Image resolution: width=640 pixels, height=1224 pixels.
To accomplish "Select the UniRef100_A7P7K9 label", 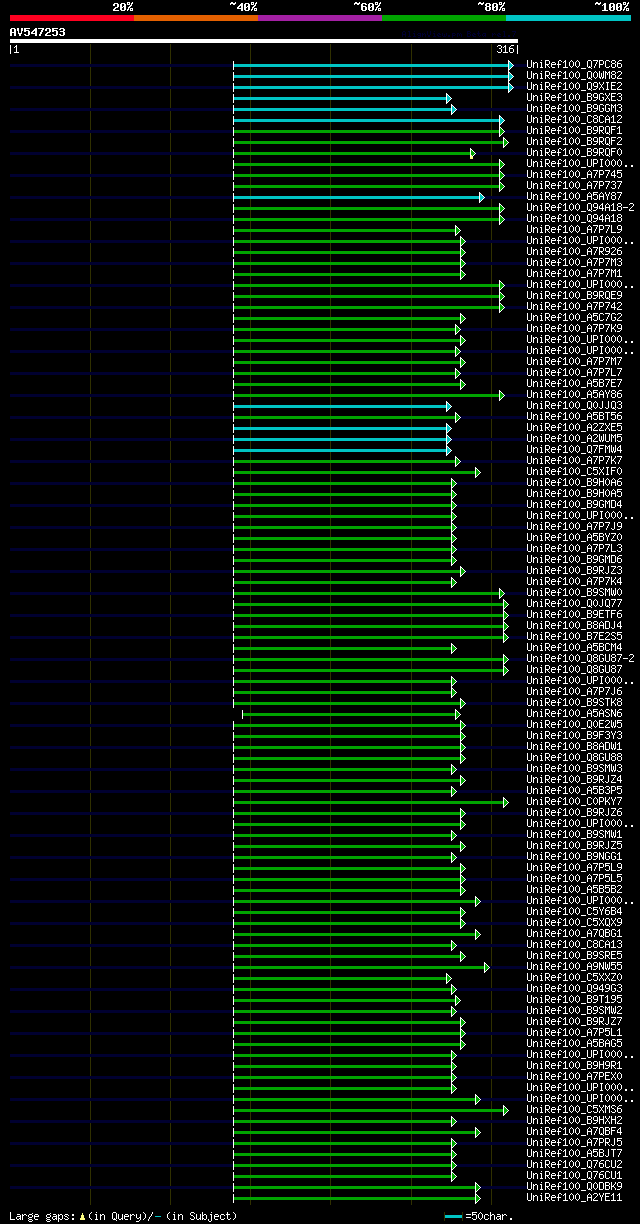I will coord(574,328).
